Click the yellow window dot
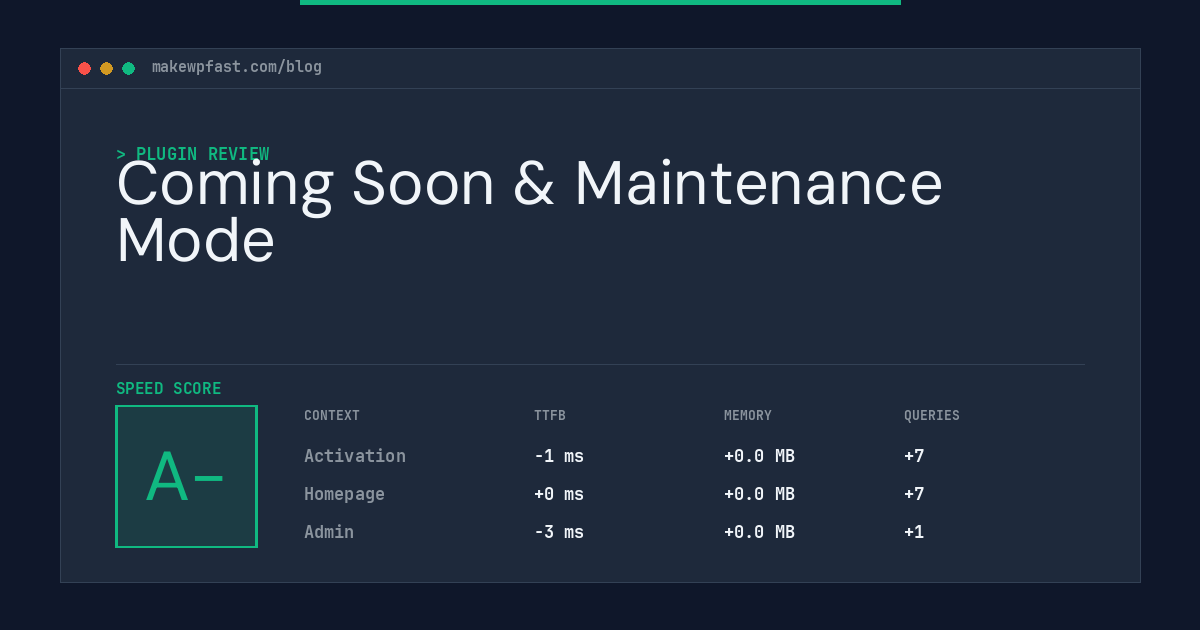Image resolution: width=1200 pixels, height=630 pixels. [x=106, y=68]
